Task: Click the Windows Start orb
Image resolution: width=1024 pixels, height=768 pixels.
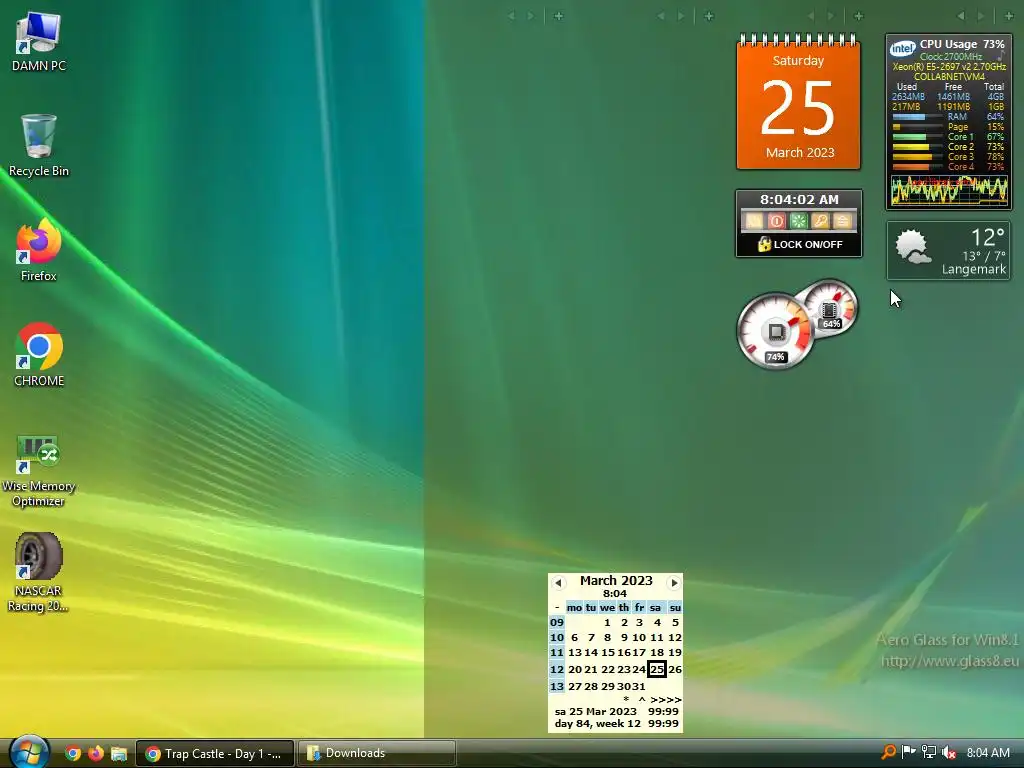Action: [29, 752]
